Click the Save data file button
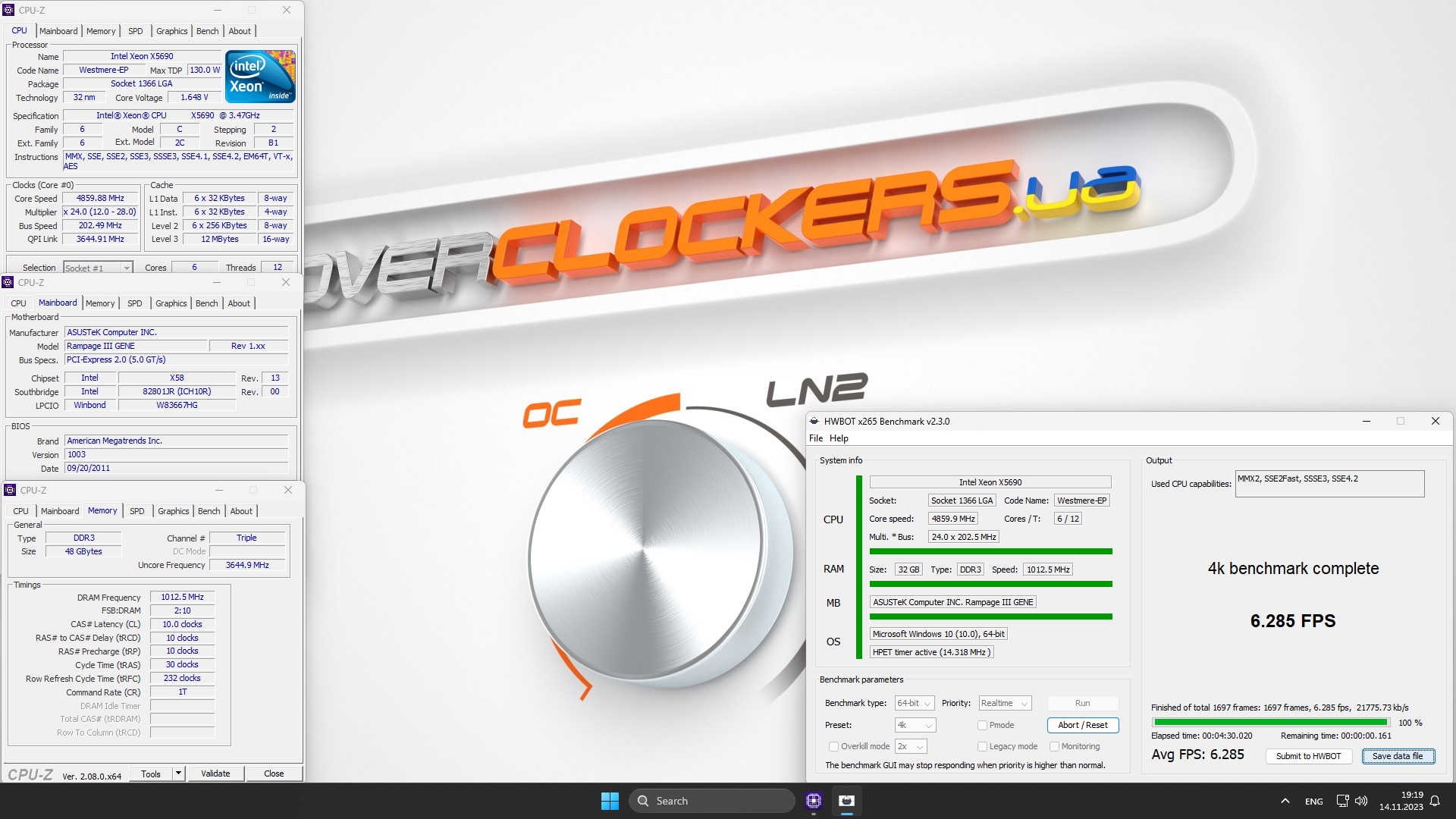 [1398, 756]
